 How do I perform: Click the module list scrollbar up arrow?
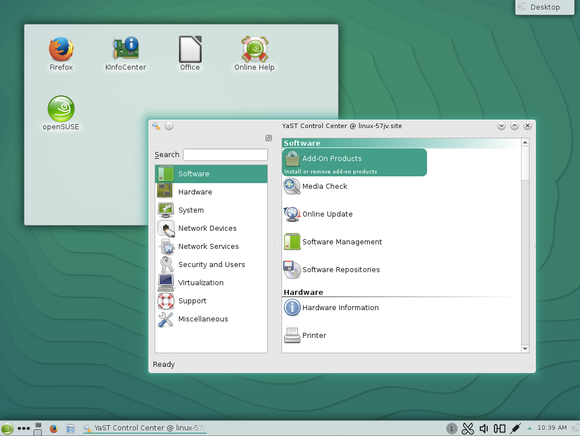pos(525,142)
